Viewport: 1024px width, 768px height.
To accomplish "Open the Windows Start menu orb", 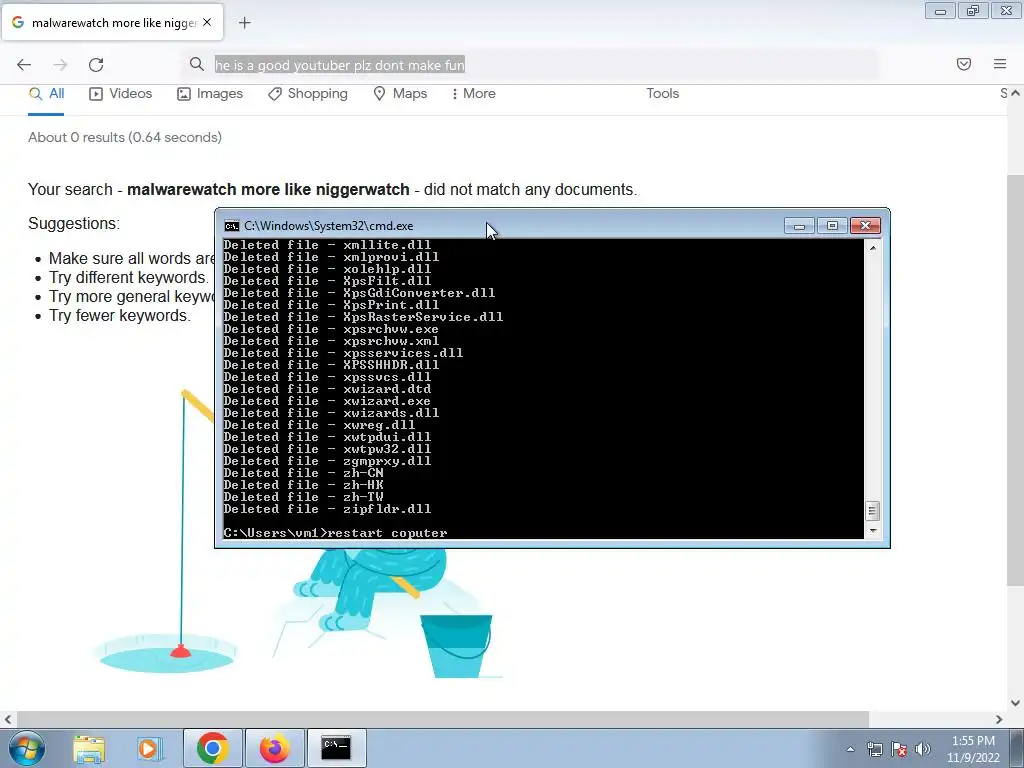I will click(26, 748).
